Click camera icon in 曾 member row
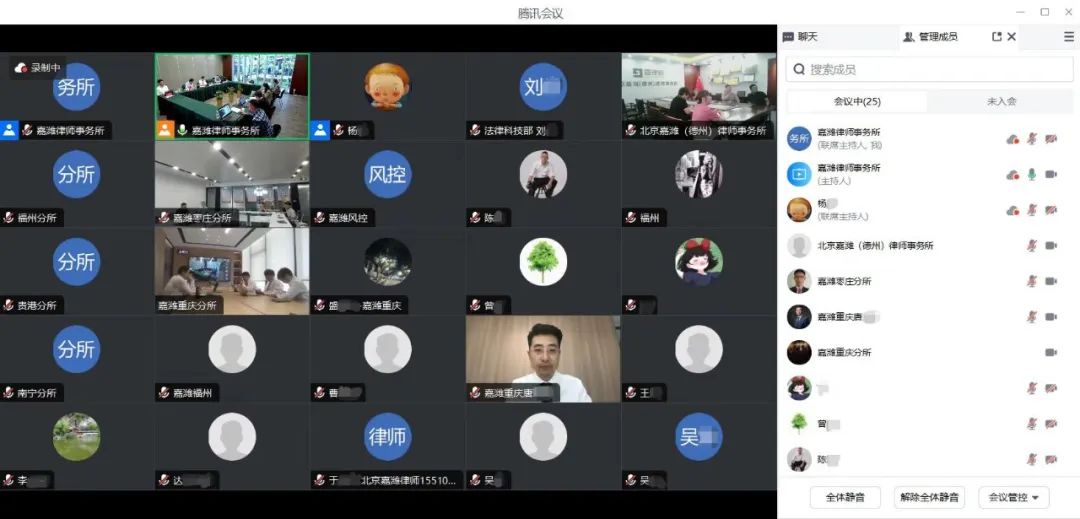1080x519 pixels. click(x=1050, y=424)
